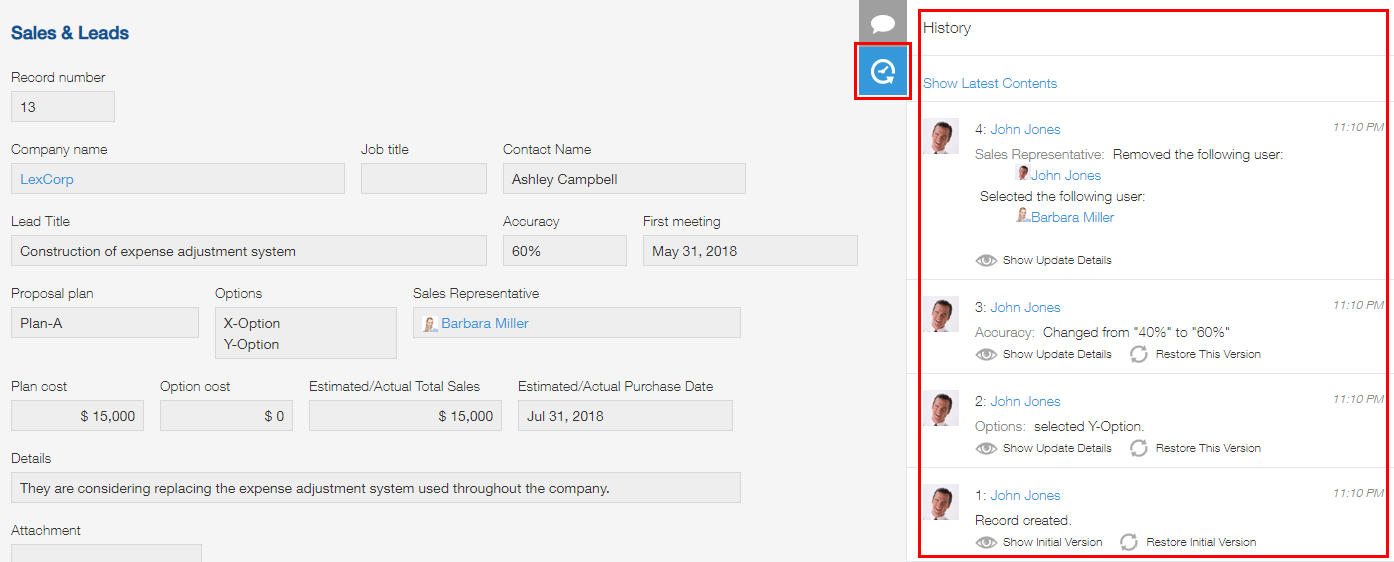Toggle eye icon for initial version
This screenshot has height=562, width=1394.
[x=986, y=542]
